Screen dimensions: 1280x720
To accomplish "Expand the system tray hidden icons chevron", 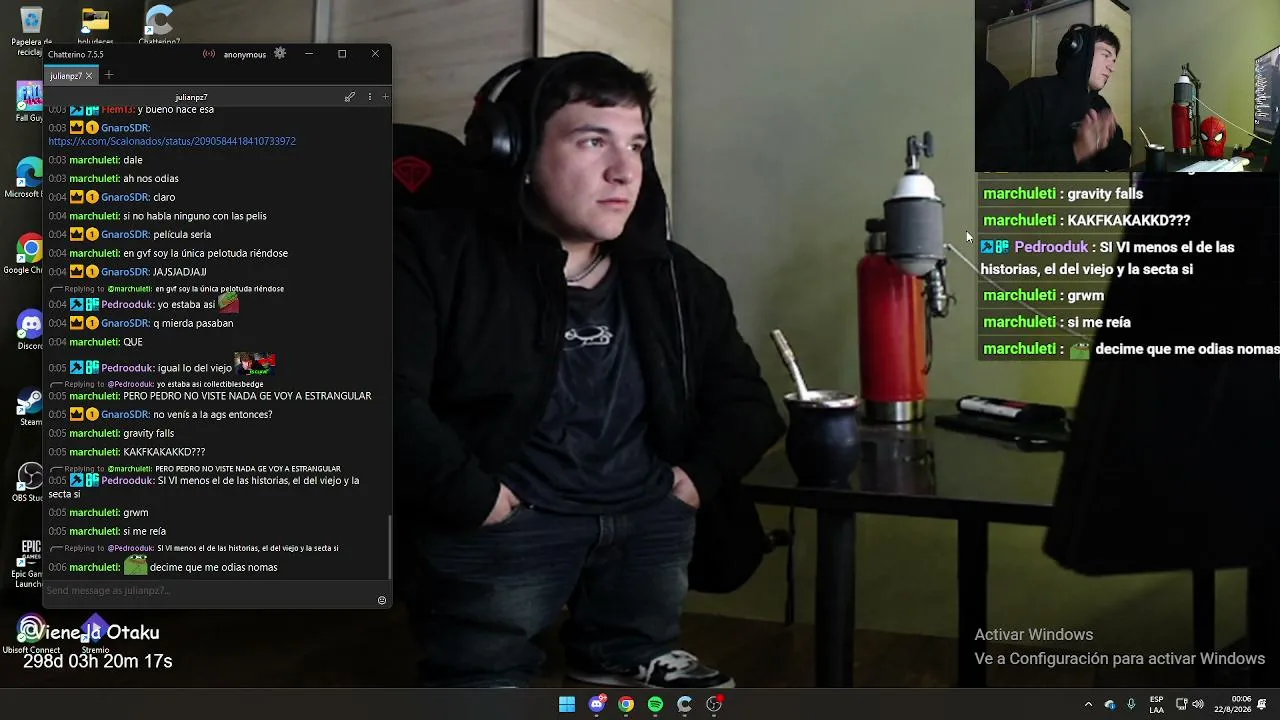I will point(1088,704).
